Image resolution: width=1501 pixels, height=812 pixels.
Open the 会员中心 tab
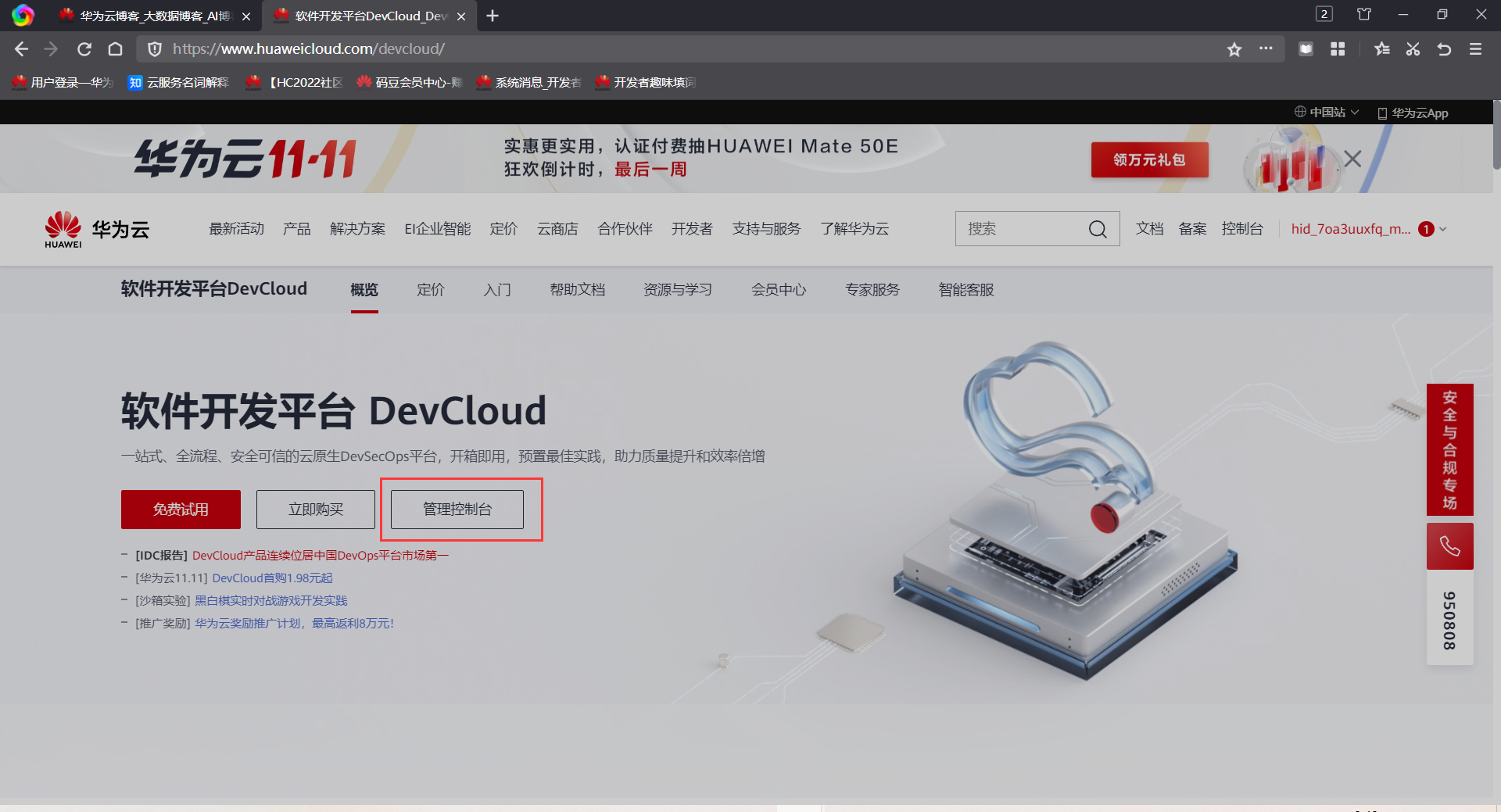779,290
